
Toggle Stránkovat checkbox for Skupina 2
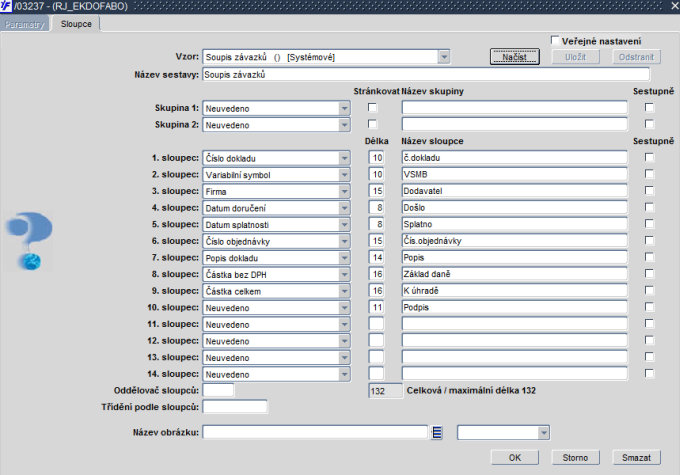pyautogui.click(x=372, y=124)
